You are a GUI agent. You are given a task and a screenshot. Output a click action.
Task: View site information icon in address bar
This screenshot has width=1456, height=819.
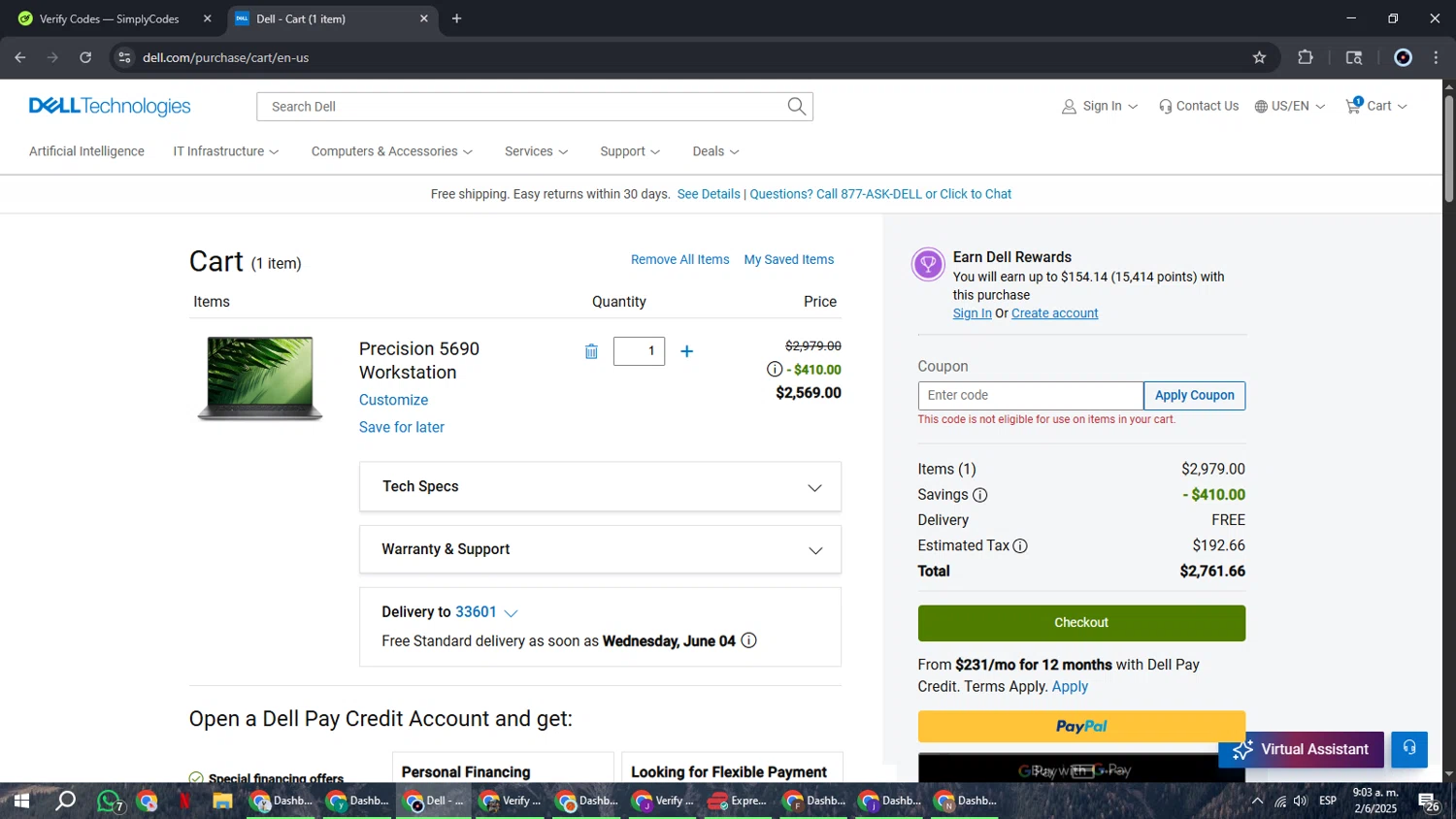point(124,57)
